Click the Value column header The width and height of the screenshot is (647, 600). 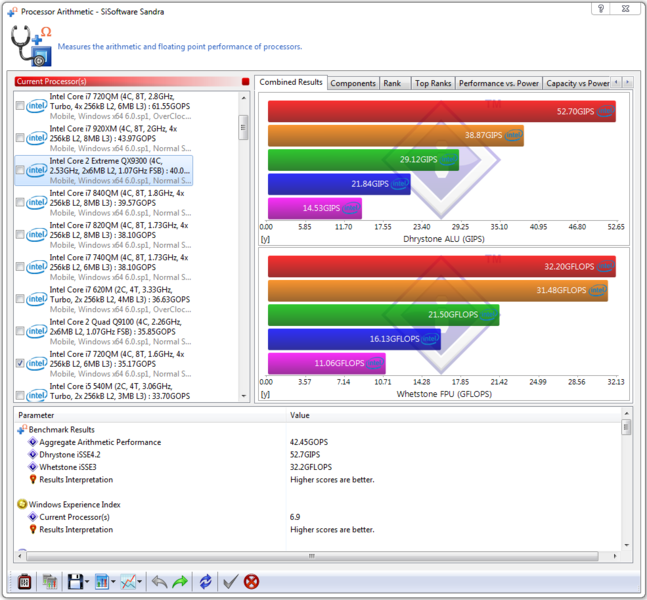pos(453,415)
